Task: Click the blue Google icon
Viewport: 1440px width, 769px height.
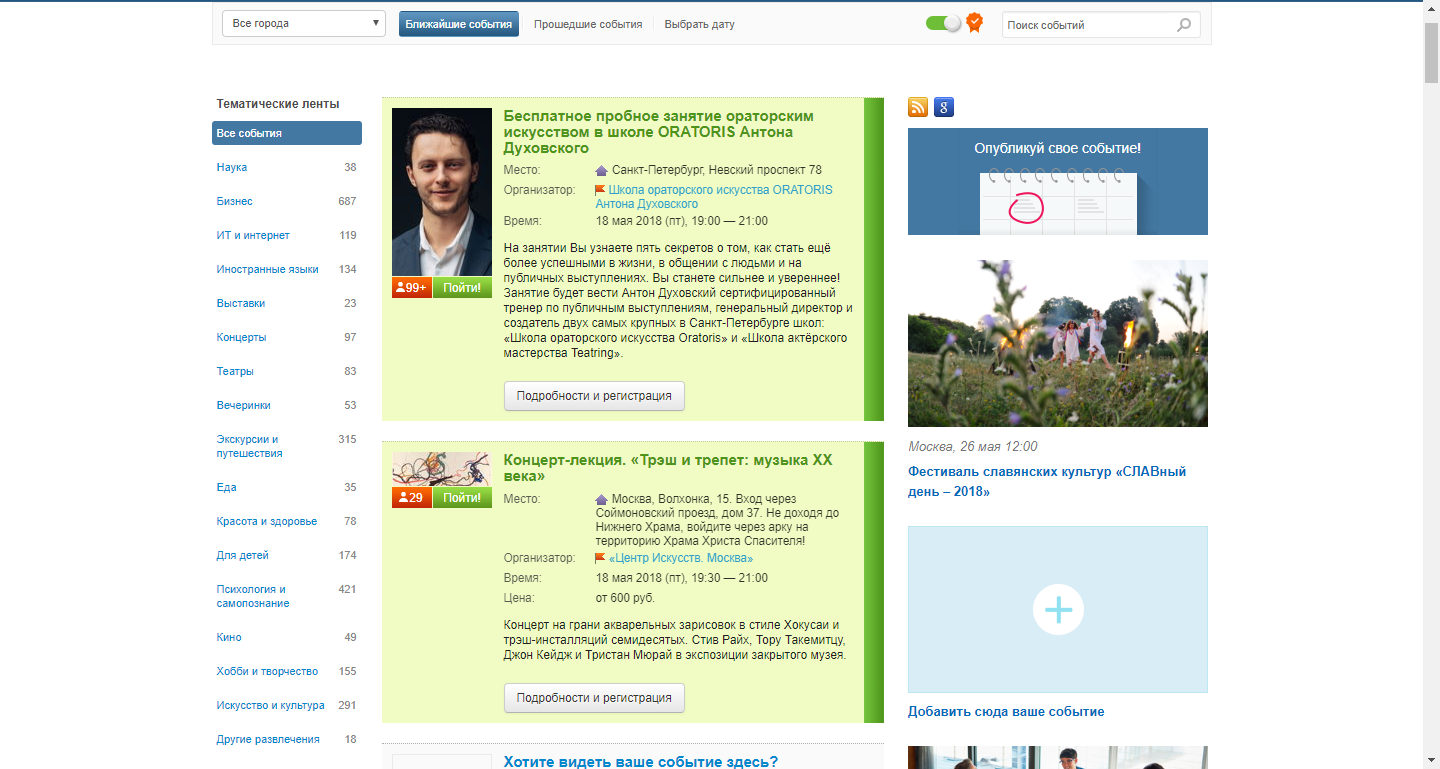Action: (x=944, y=108)
